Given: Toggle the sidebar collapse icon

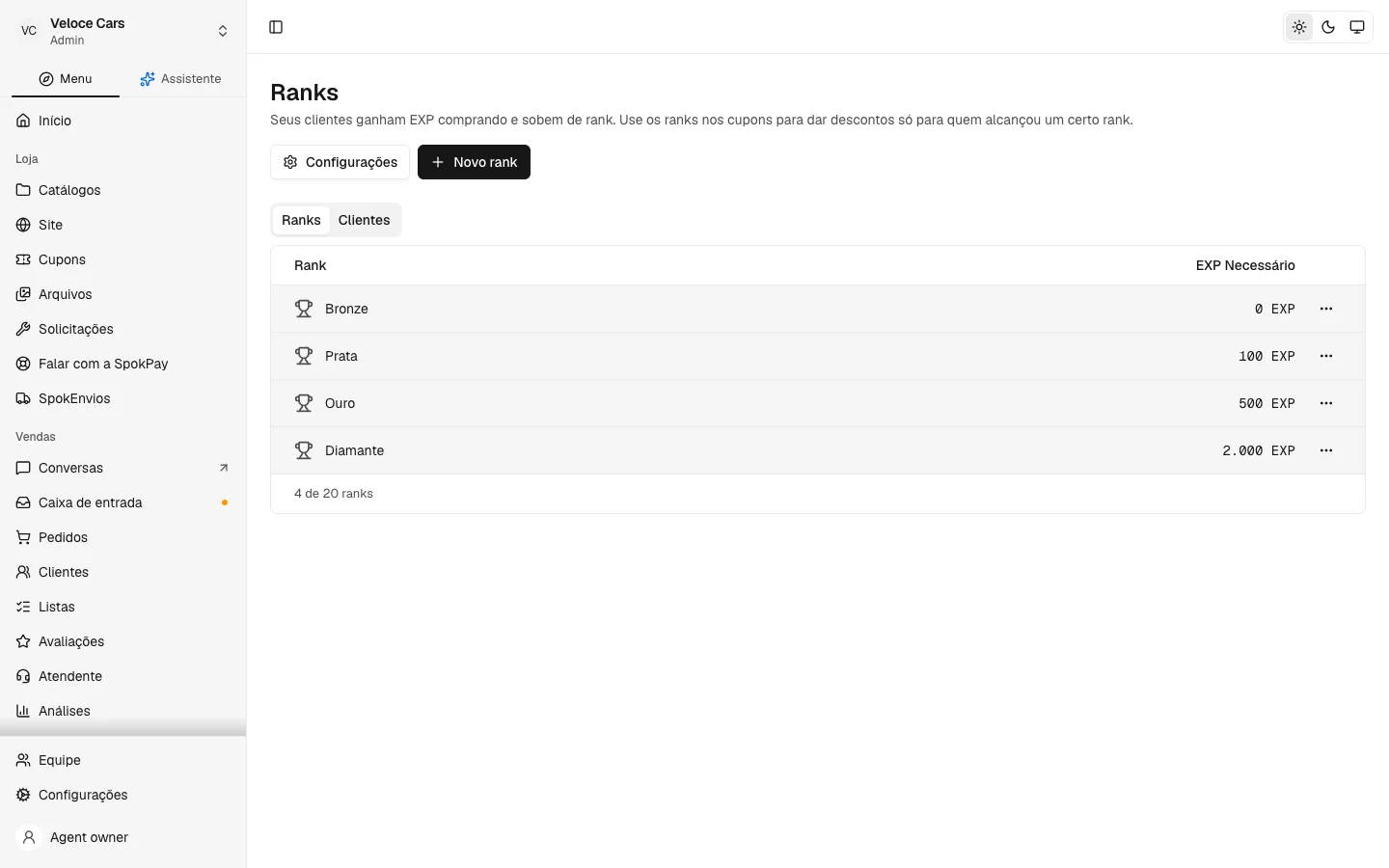Looking at the screenshot, I should pyautogui.click(x=276, y=27).
